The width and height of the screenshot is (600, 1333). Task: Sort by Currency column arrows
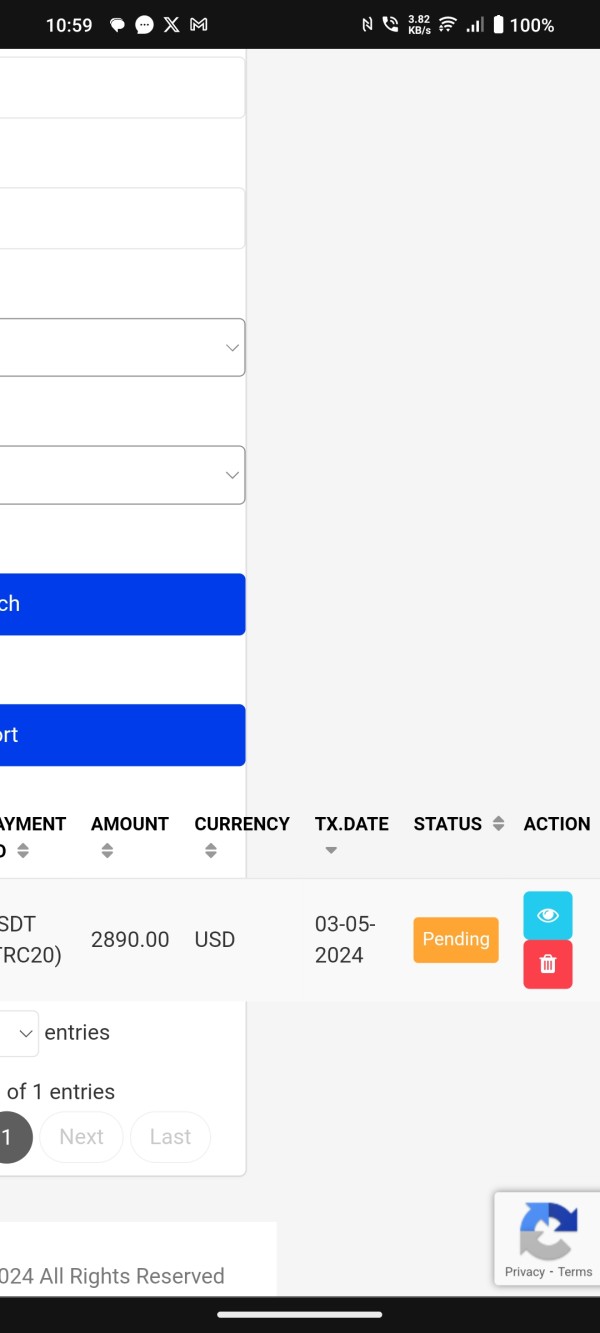coord(210,851)
